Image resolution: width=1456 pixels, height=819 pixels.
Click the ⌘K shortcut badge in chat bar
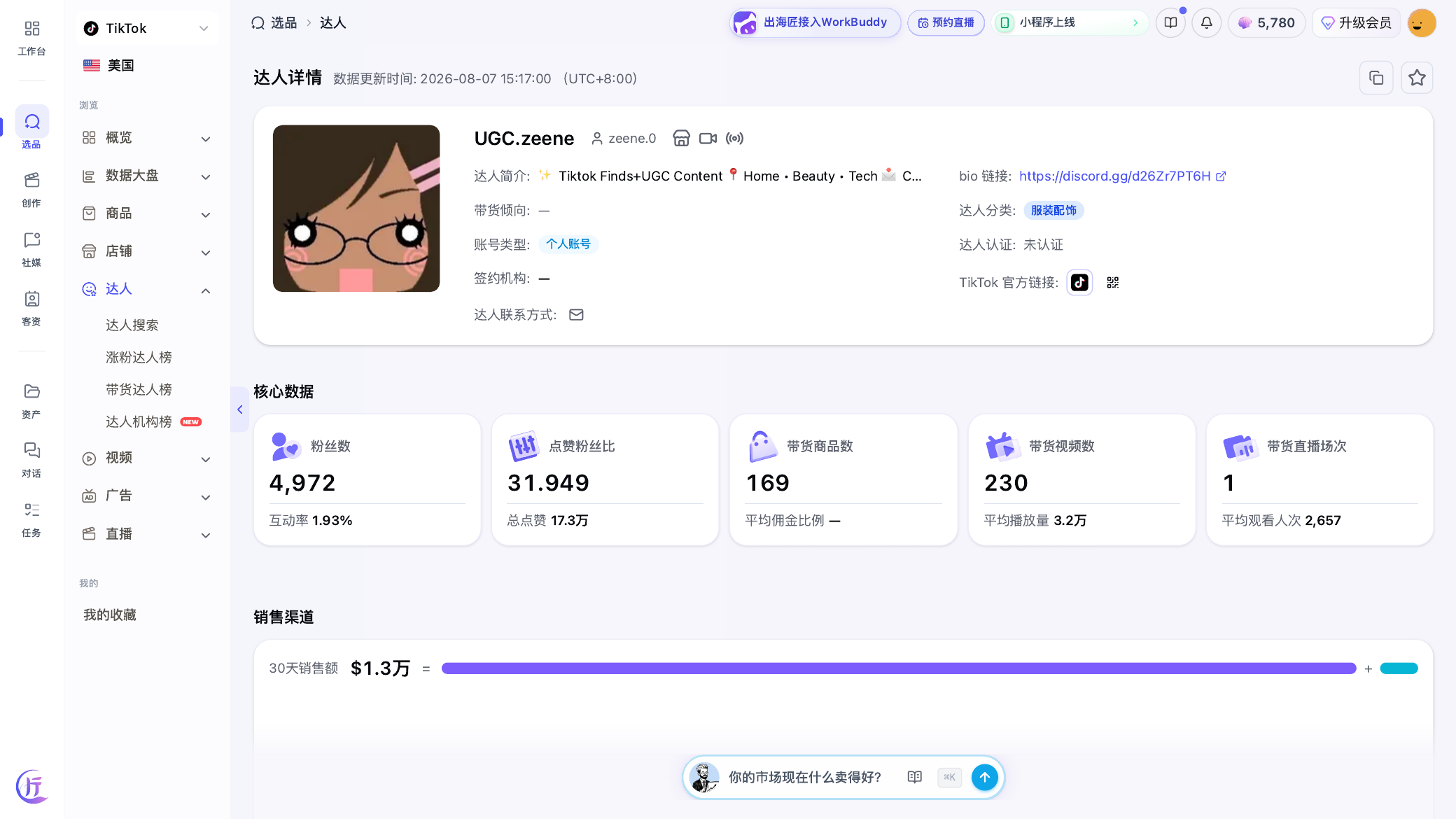coord(949,777)
